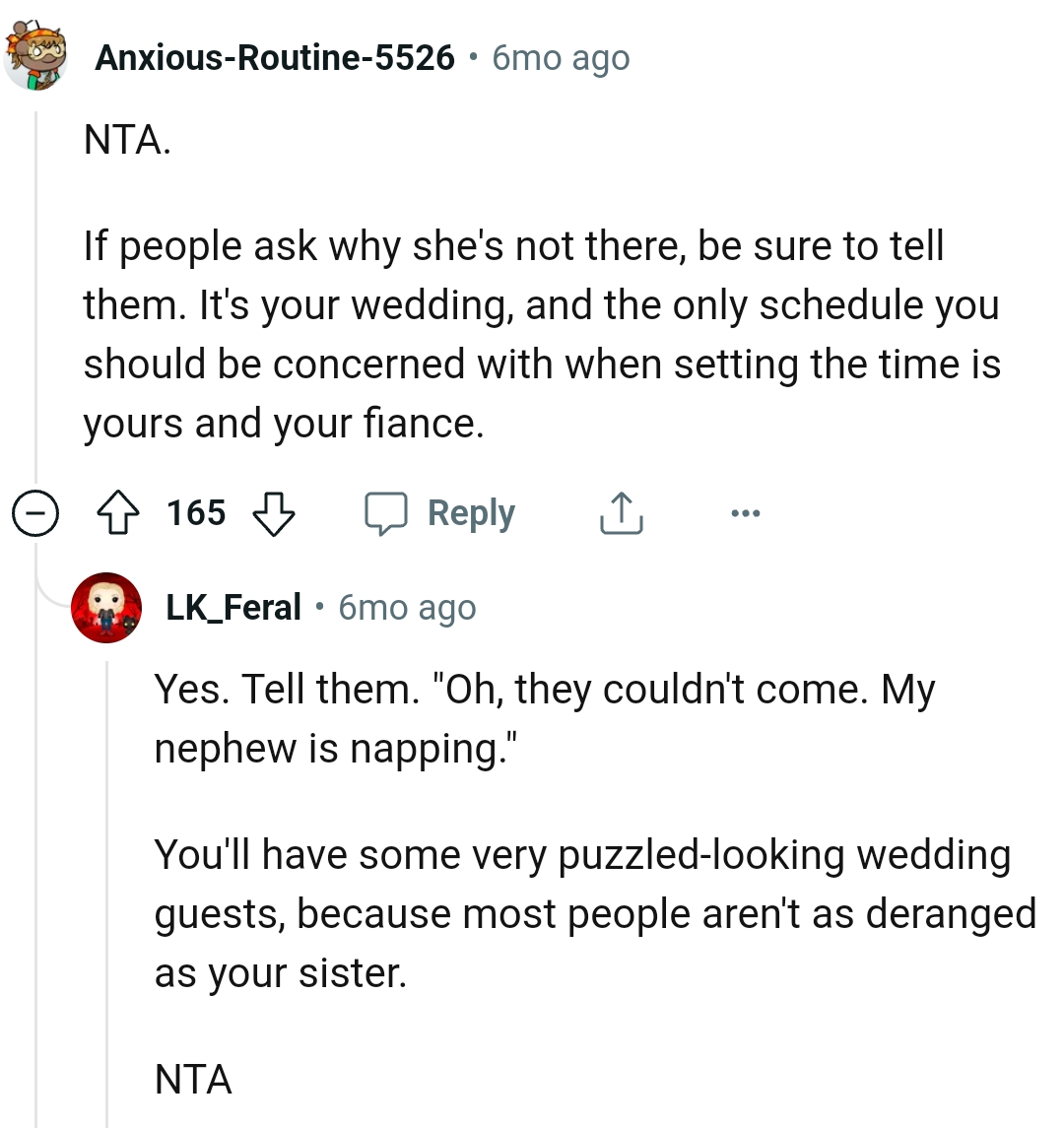This screenshot has height=1128, width=1064.
Task: Click LK_Feral's red profile avatar
Action: [106, 607]
